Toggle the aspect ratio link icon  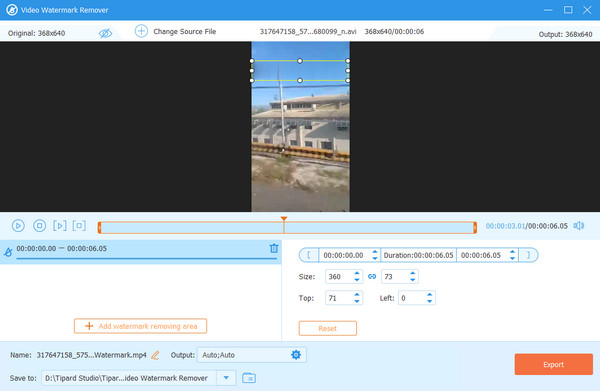click(x=372, y=276)
